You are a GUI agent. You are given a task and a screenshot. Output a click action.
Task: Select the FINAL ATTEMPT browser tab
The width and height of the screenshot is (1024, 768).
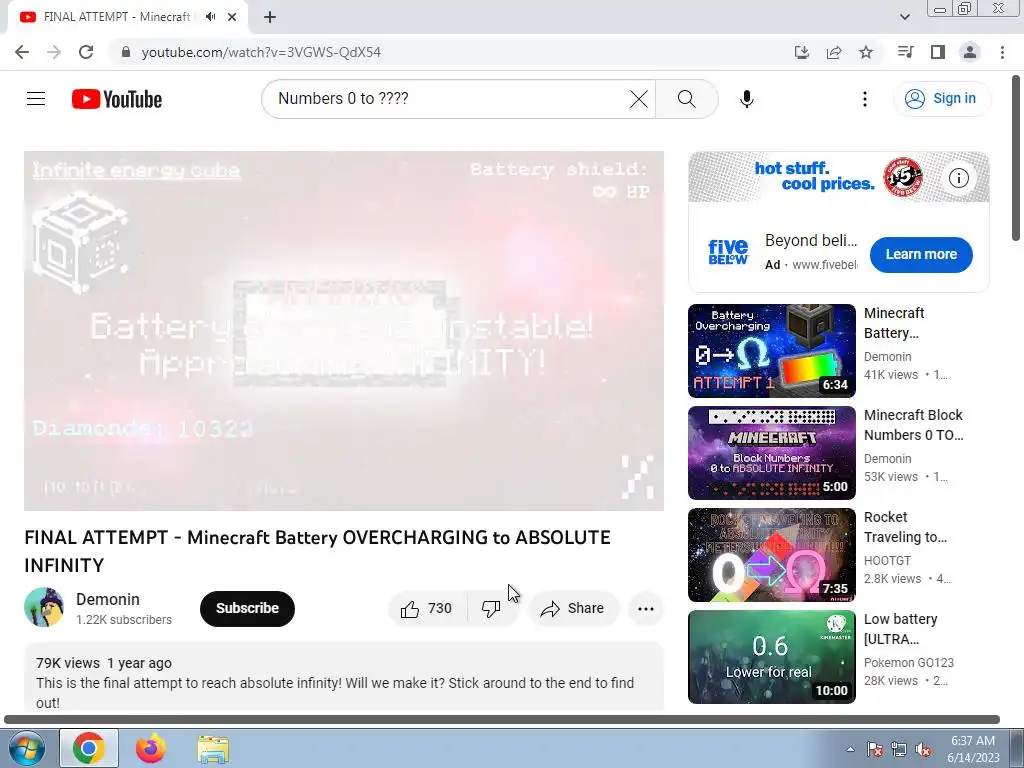[x=118, y=17]
